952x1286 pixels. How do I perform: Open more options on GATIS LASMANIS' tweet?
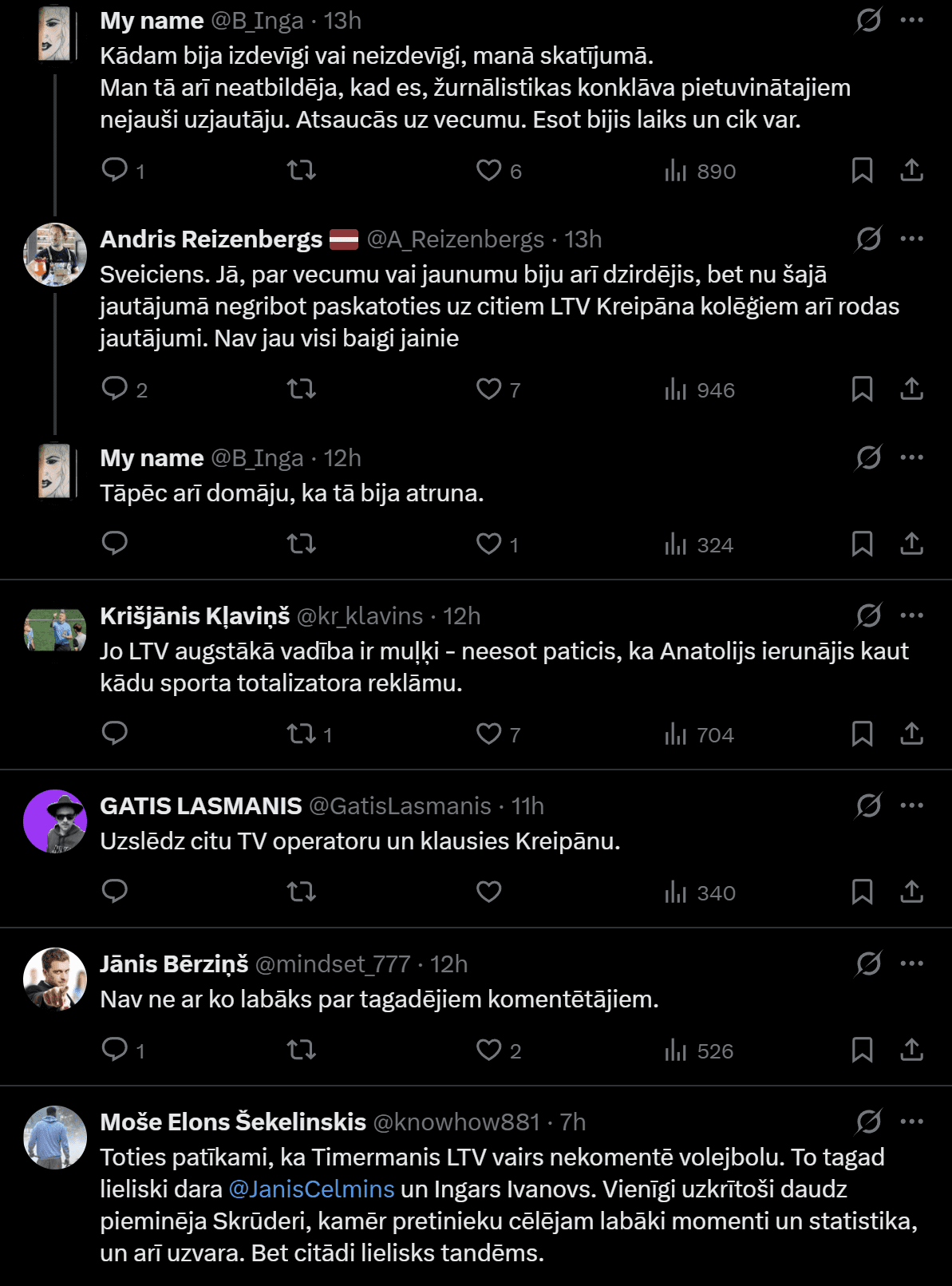click(911, 805)
